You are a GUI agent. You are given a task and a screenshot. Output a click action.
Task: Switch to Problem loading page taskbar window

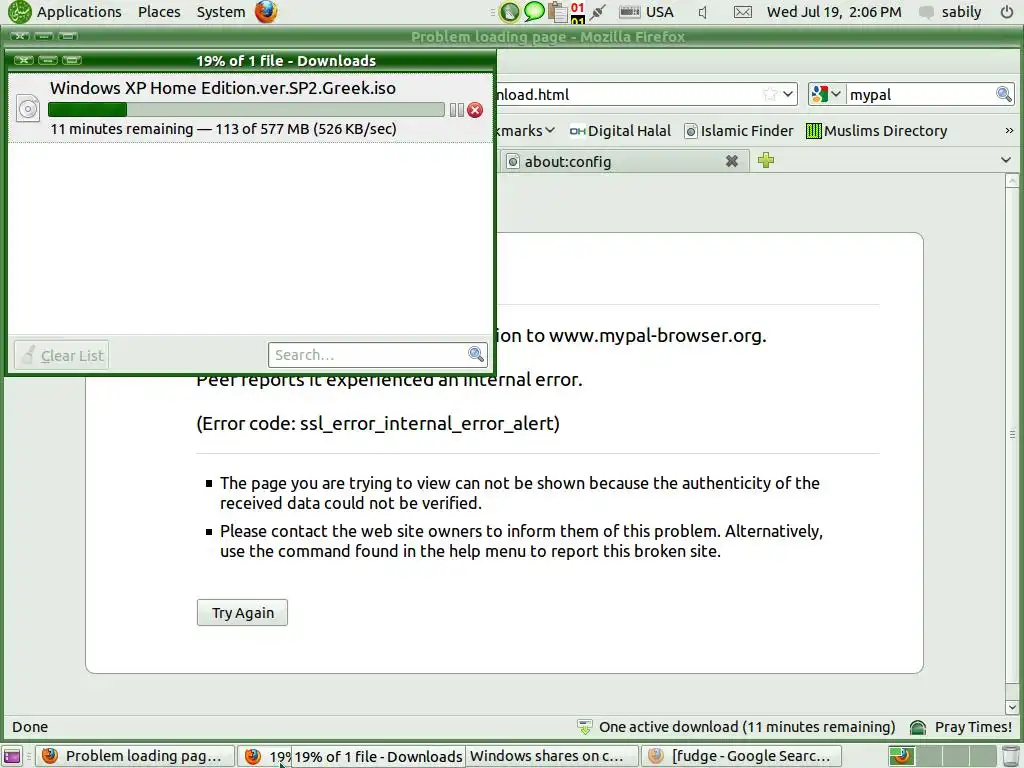[x=134, y=756]
